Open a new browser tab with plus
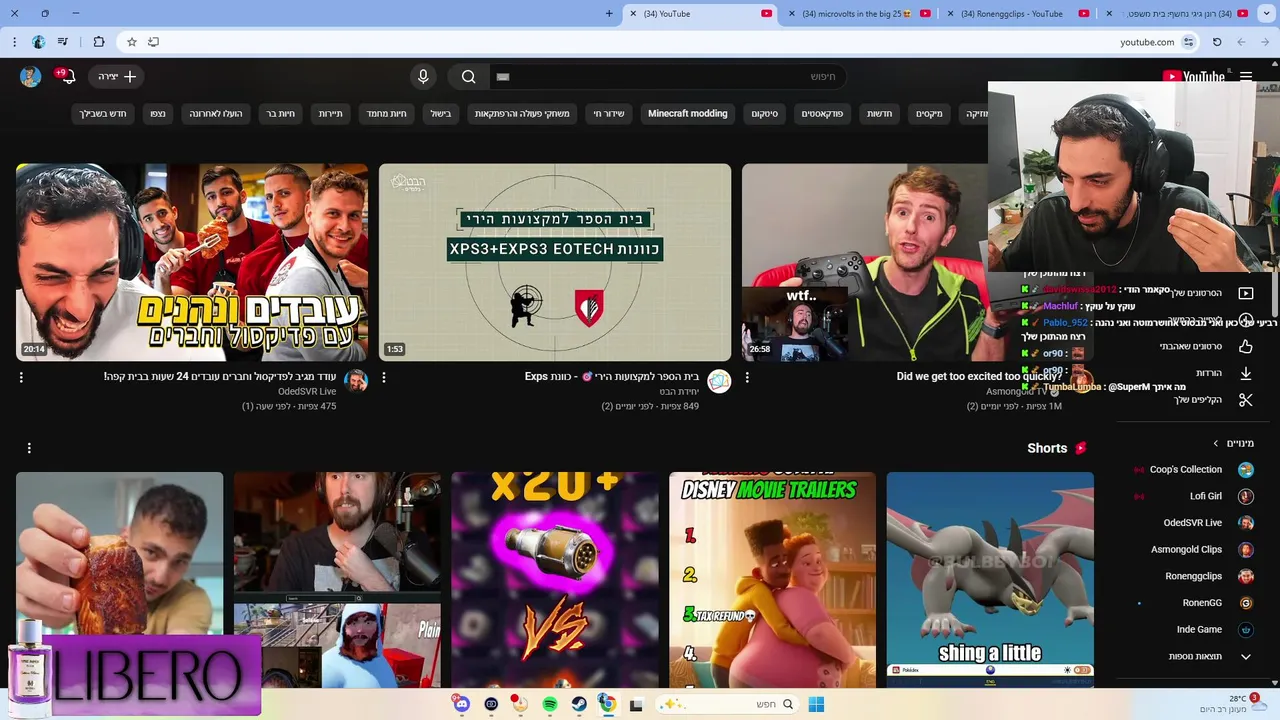 tap(609, 14)
